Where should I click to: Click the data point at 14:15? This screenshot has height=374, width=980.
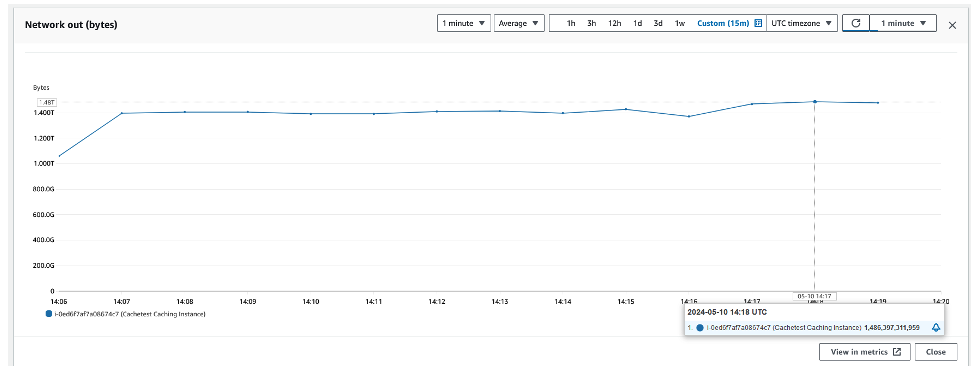click(626, 109)
